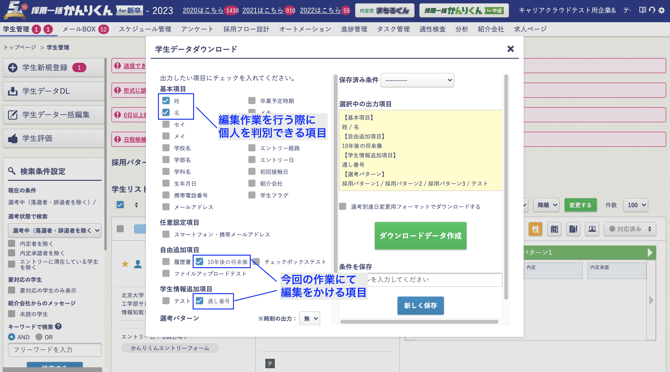This screenshot has height=372, width=670.
Task: Open the 2020はこちら link
Action: (204, 10)
